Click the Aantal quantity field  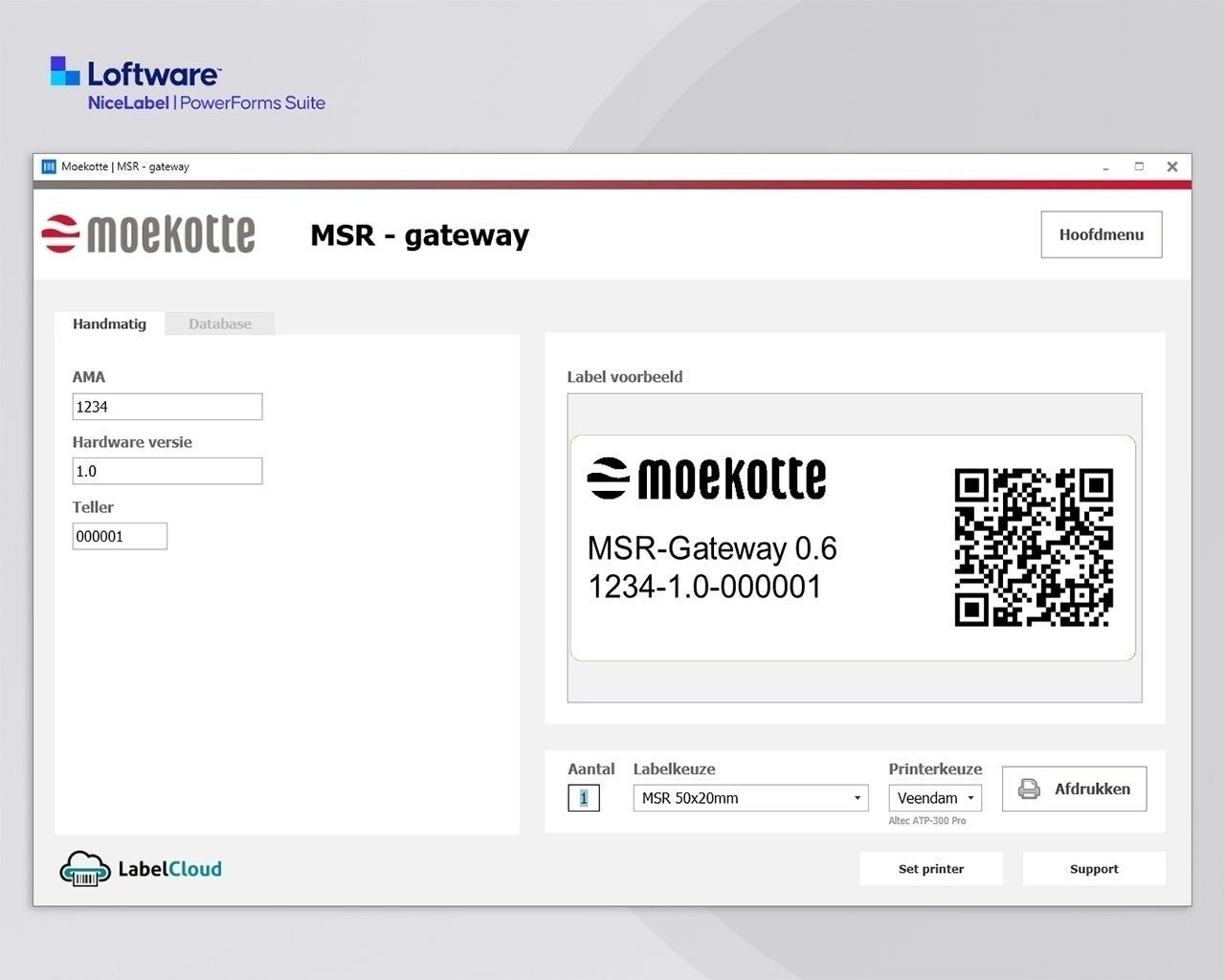pyautogui.click(x=584, y=798)
